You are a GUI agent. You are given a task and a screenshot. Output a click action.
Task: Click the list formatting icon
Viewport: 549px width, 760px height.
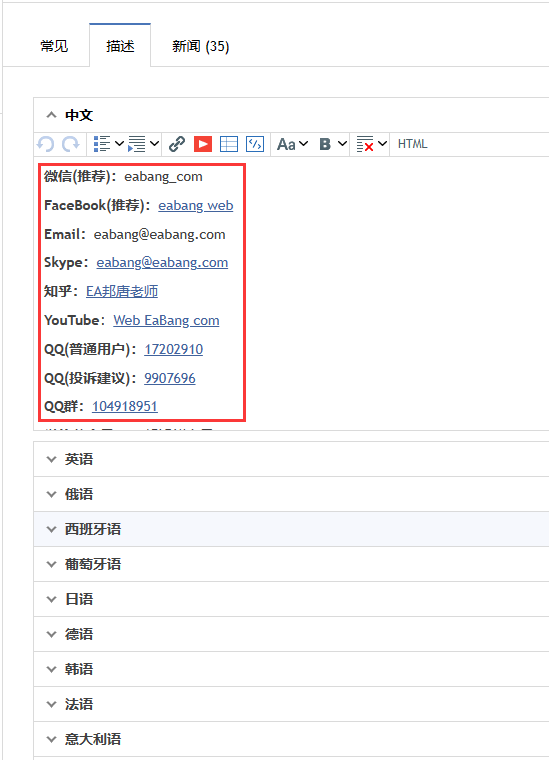[x=102, y=144]
